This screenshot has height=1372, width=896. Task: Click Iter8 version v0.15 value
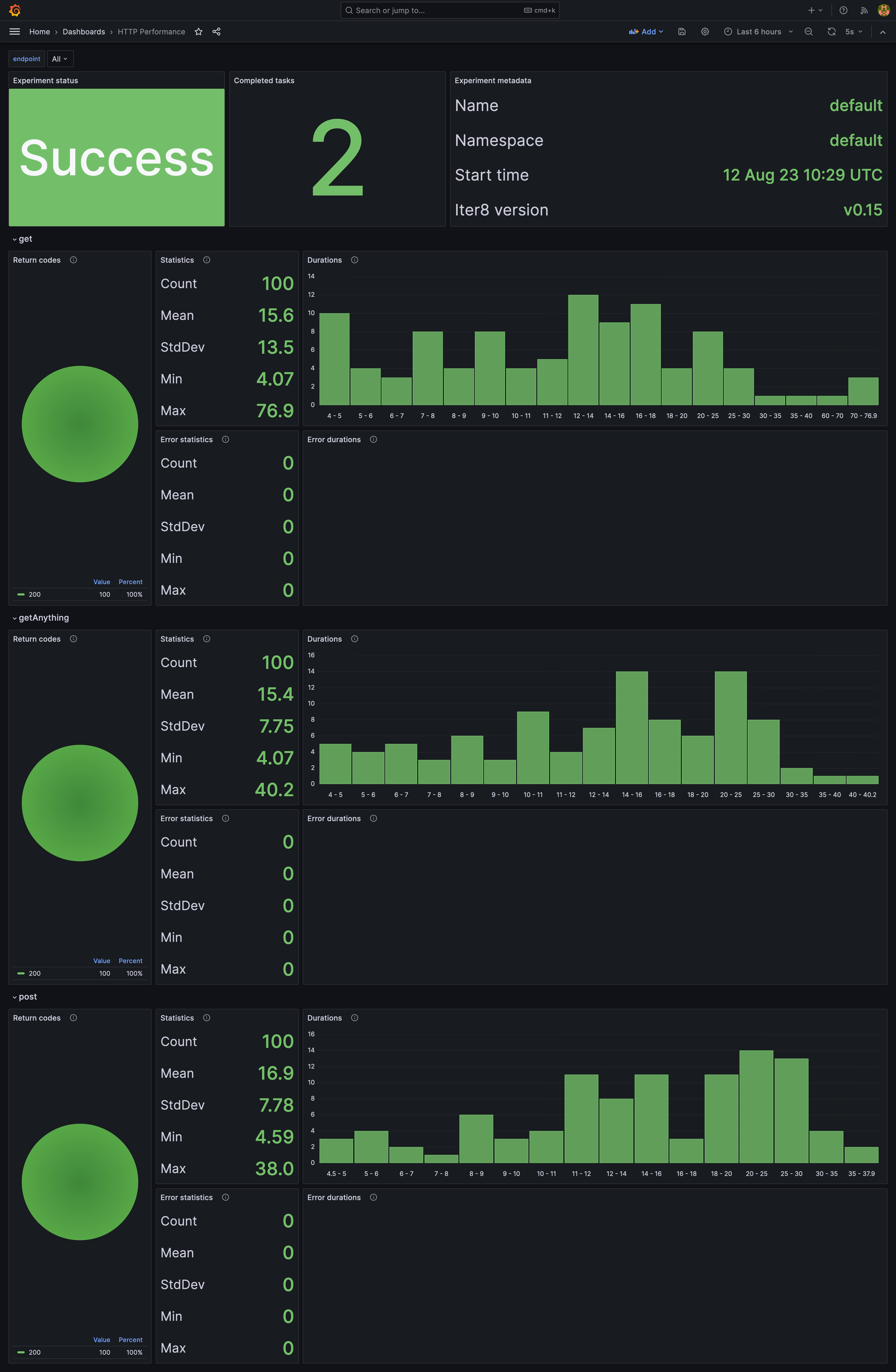click(863, 210)
